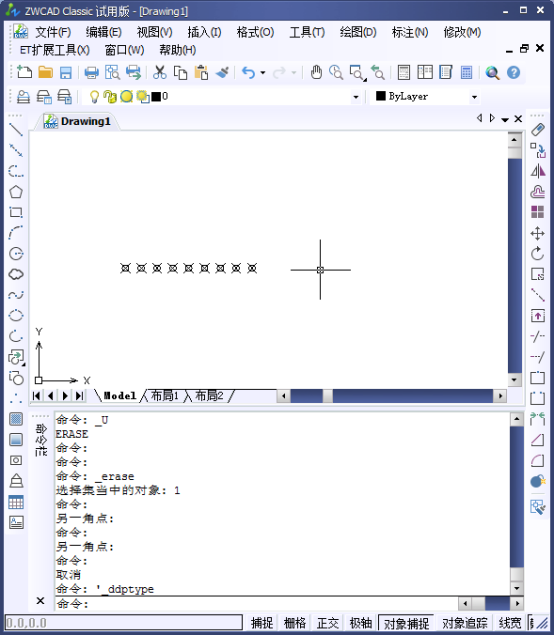
Task: Click the Print icon
Action: point(92,73)
